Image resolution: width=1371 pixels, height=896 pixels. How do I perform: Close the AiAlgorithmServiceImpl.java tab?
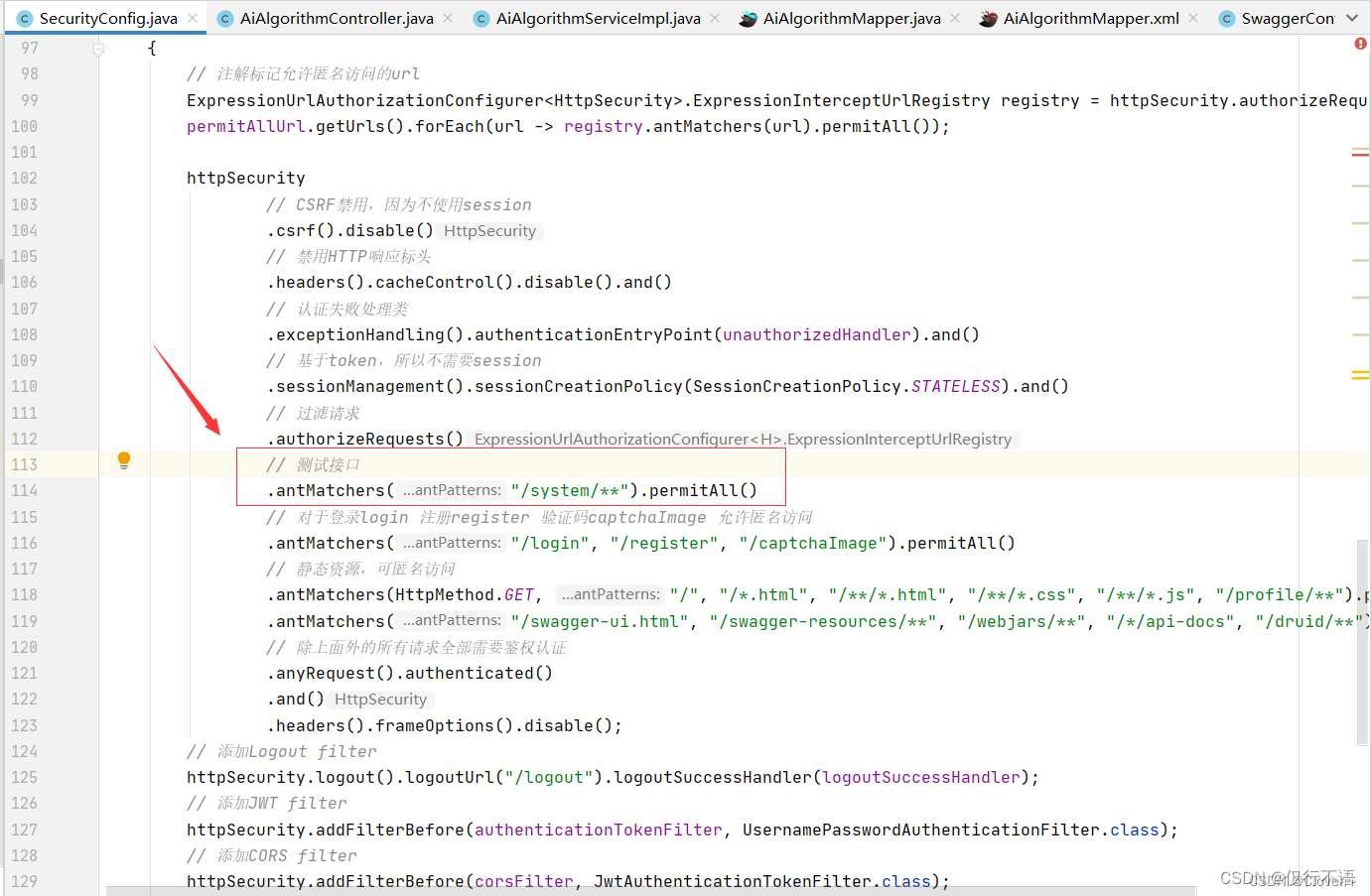(715, 18)
